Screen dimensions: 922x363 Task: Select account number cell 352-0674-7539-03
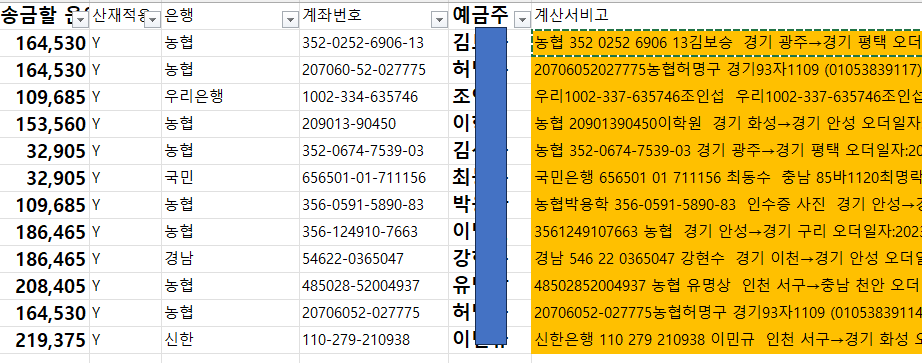coord(374,151)
